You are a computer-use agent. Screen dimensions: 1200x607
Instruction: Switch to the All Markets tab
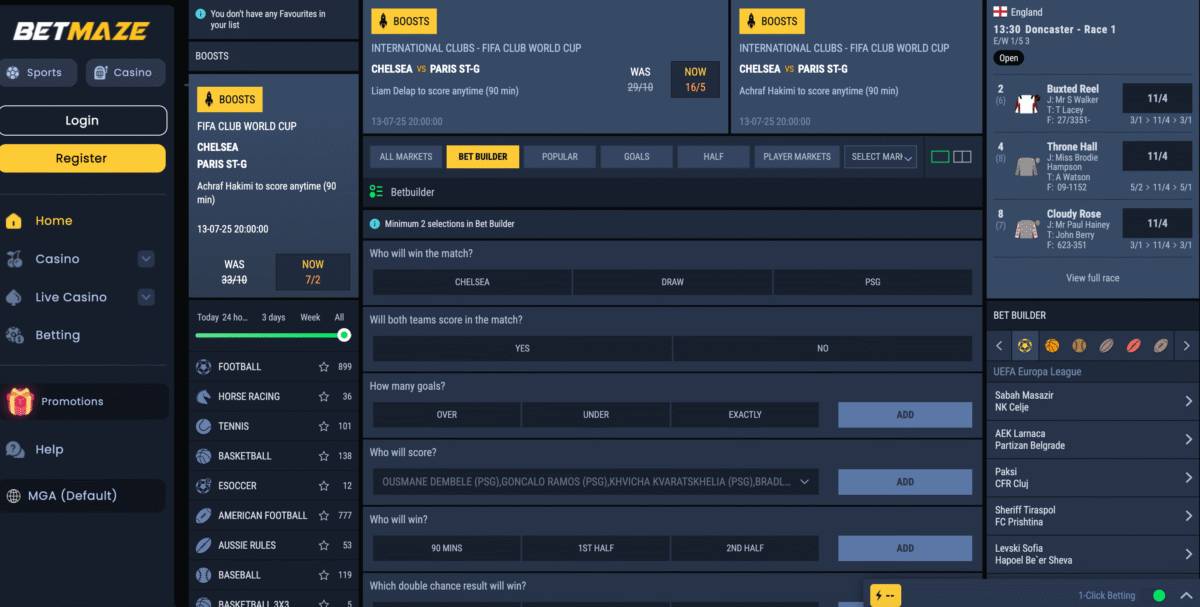point(406,157)
